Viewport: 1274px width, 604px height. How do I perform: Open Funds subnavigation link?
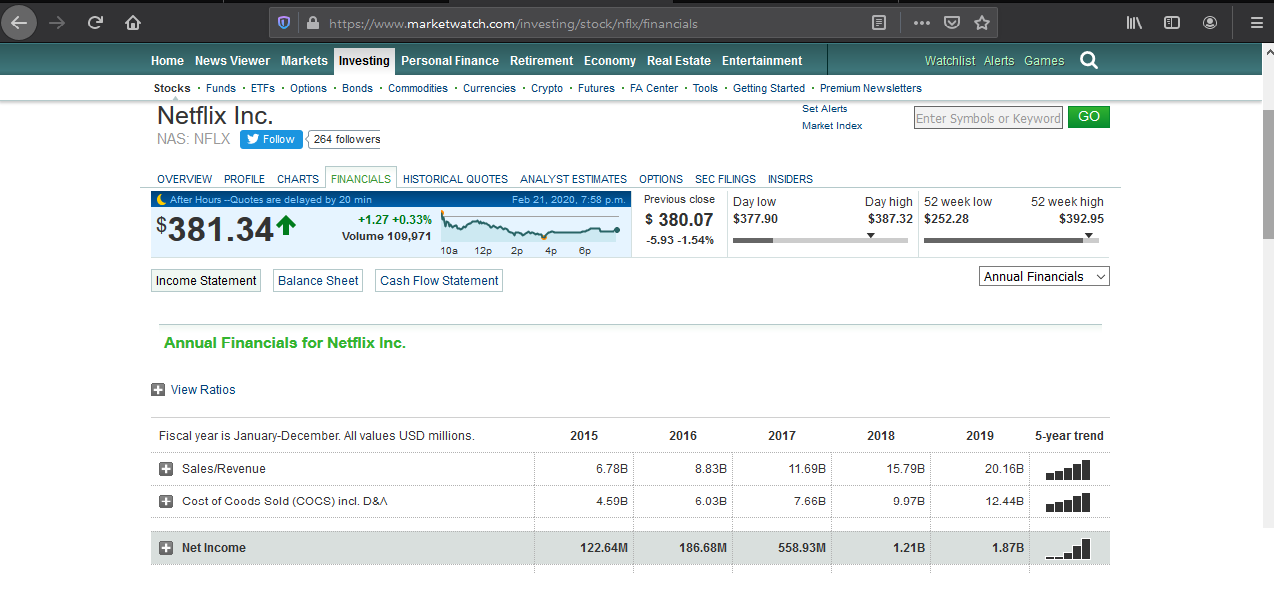(x=221, y=88)
